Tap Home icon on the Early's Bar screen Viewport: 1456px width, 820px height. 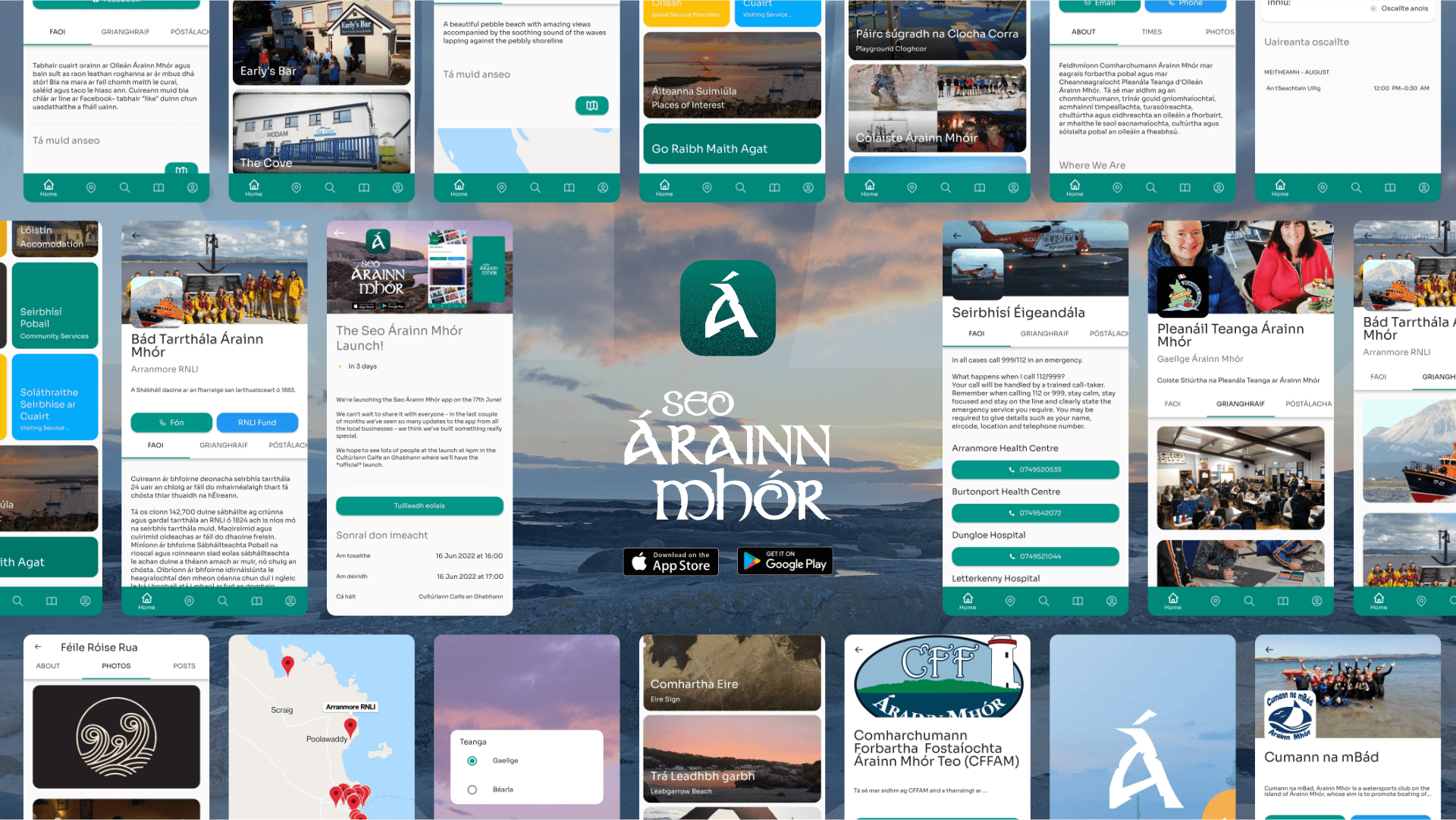pos(253,187)
